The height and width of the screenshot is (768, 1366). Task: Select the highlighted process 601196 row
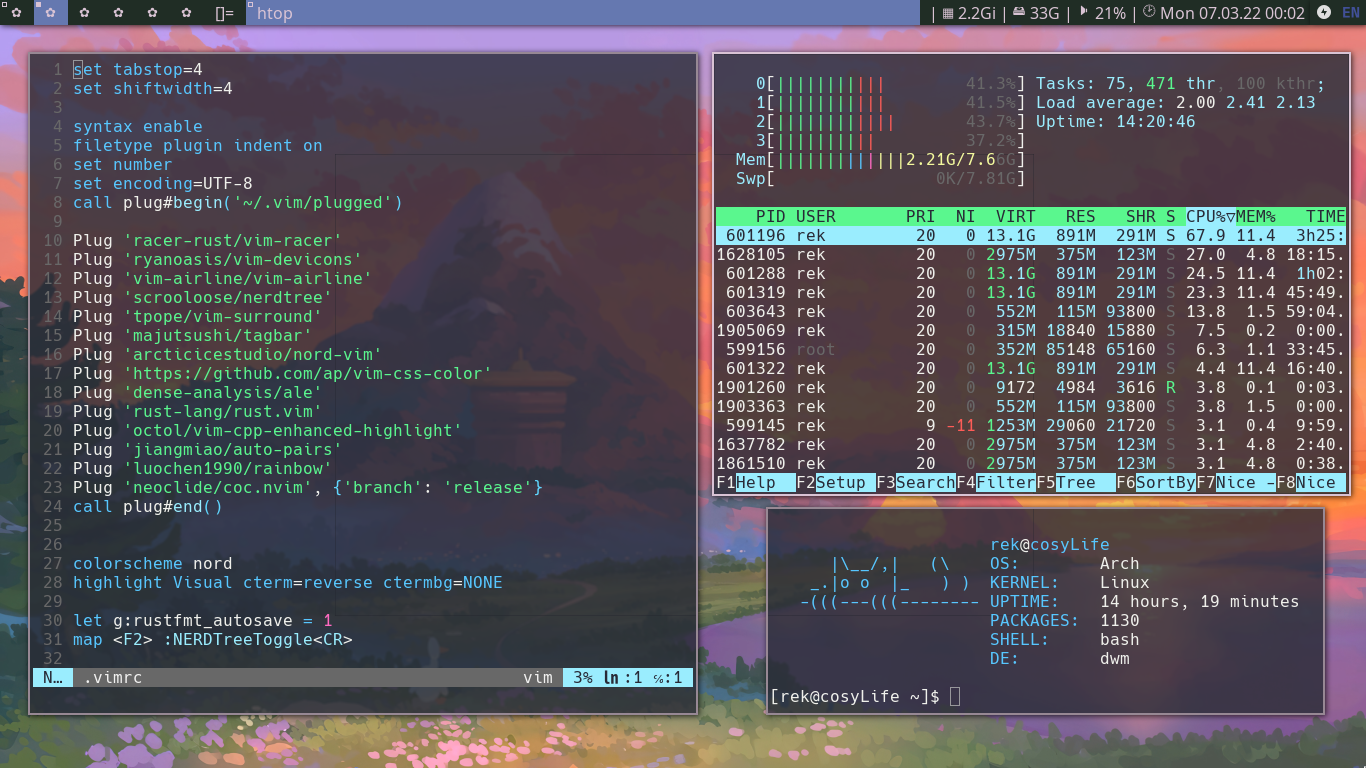[x=1031, y=235]
